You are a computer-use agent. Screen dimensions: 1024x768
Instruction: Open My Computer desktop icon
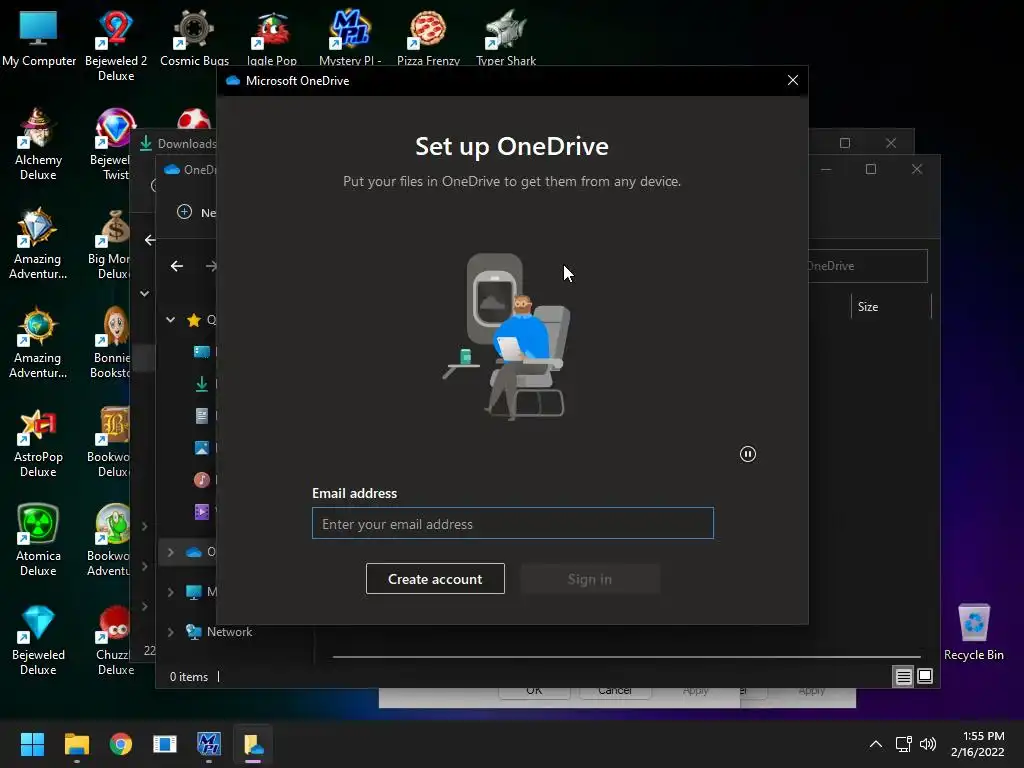[39, 39]
